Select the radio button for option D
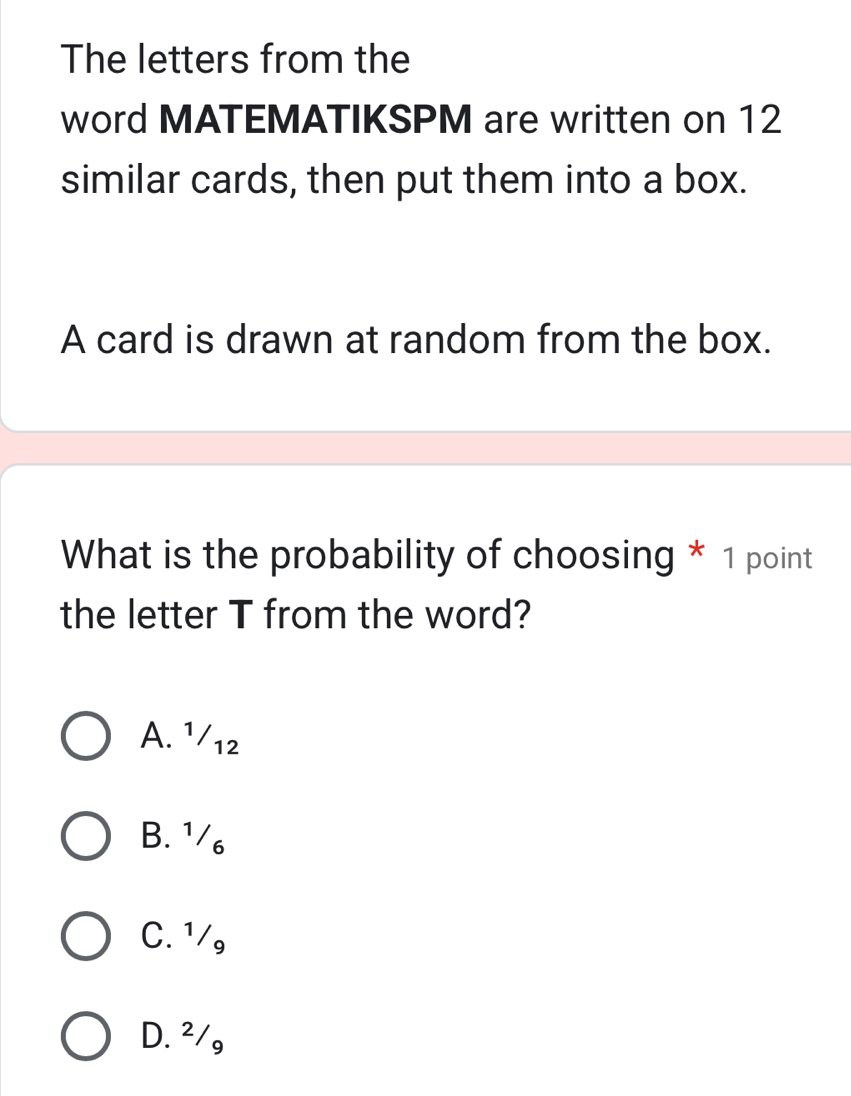 tap(85, 1038)
